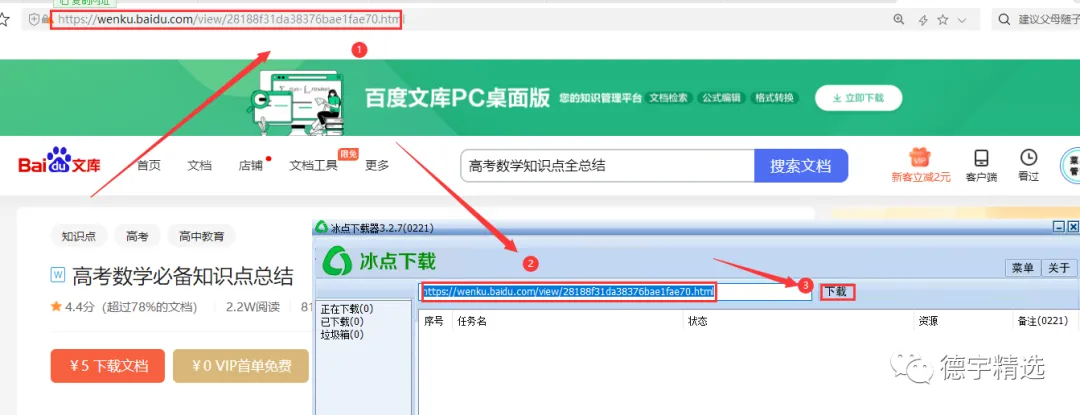Click the lightning speed-mode icon in address bar
This screenshot has height=415, width=1080.
924,21
